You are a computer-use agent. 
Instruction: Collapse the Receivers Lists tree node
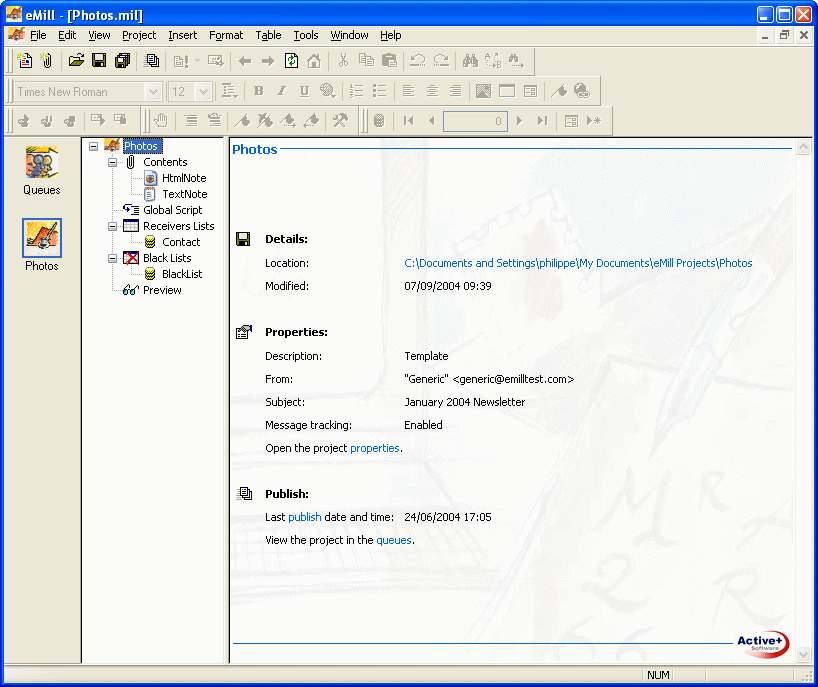[112, 226]
